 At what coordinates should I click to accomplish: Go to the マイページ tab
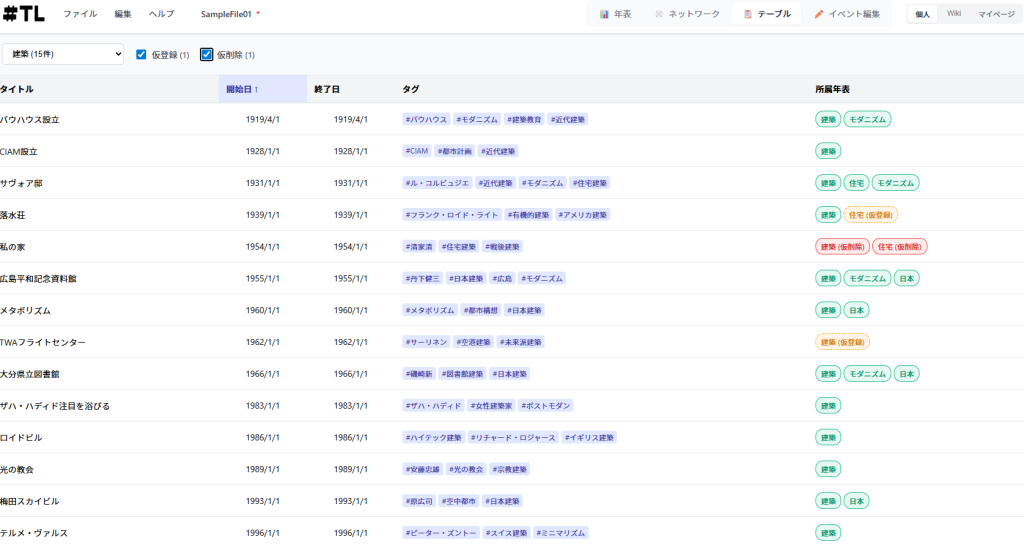point(995,14)
